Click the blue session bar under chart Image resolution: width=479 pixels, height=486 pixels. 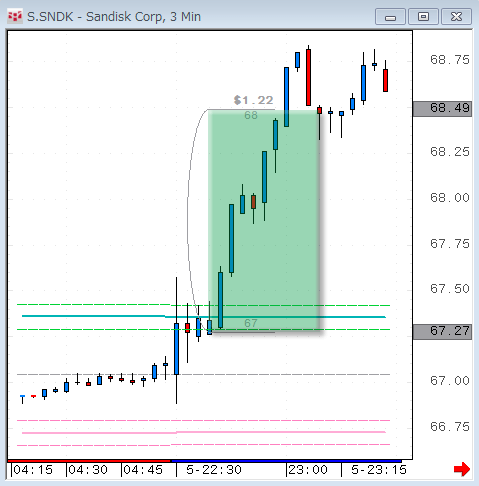click(286, 461)
